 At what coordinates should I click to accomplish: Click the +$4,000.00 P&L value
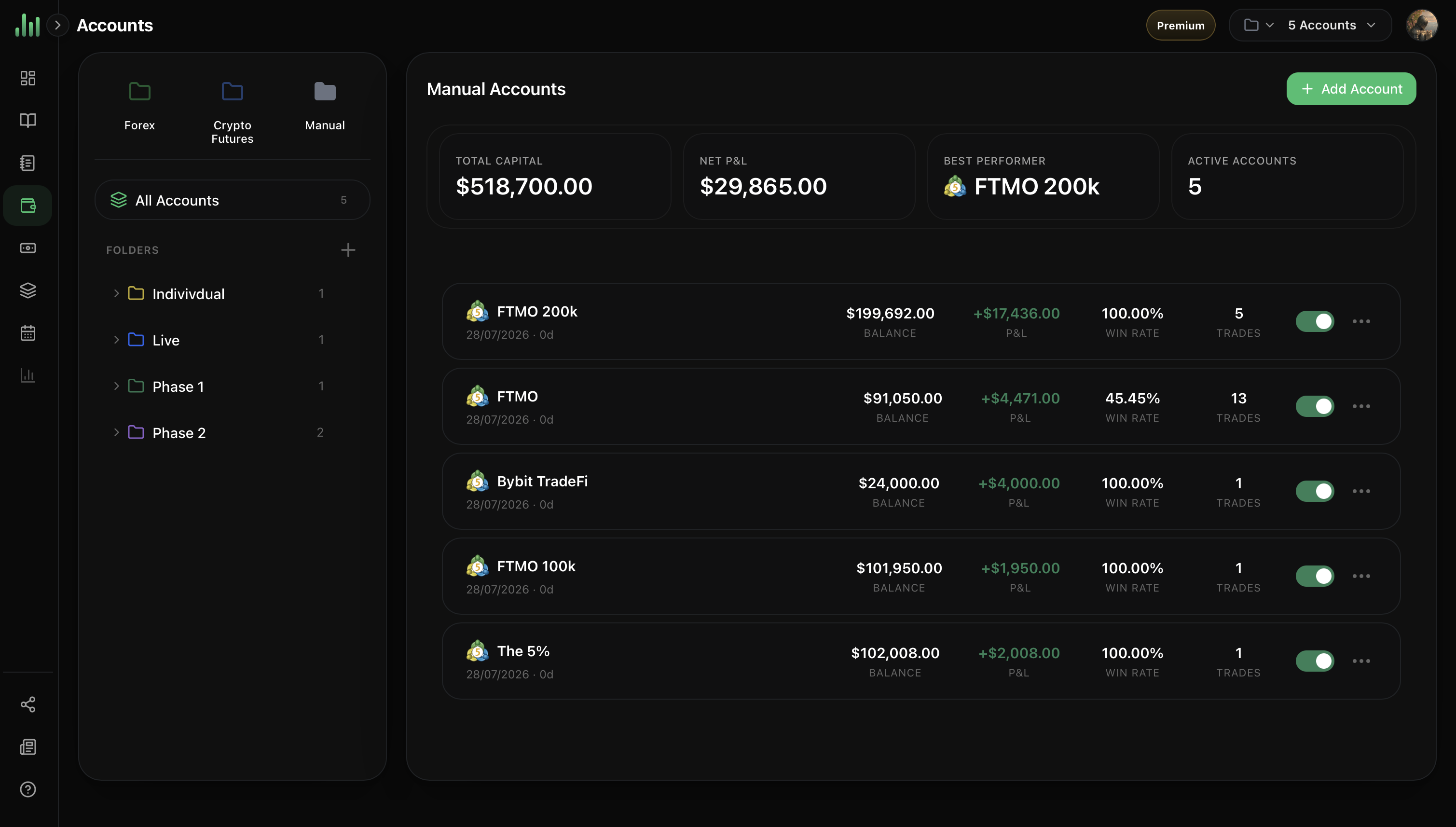click(1019, 483)
